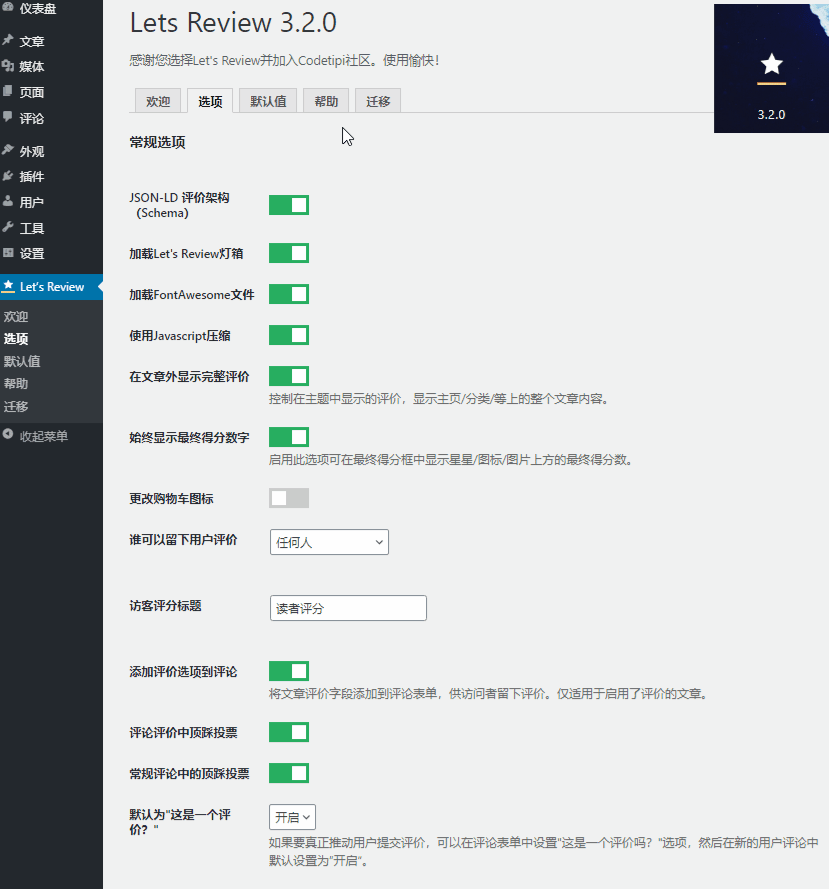829x889 pixels.
Task: Turn off 在文章外显示完整评价 switch
Action: [289, 376]
